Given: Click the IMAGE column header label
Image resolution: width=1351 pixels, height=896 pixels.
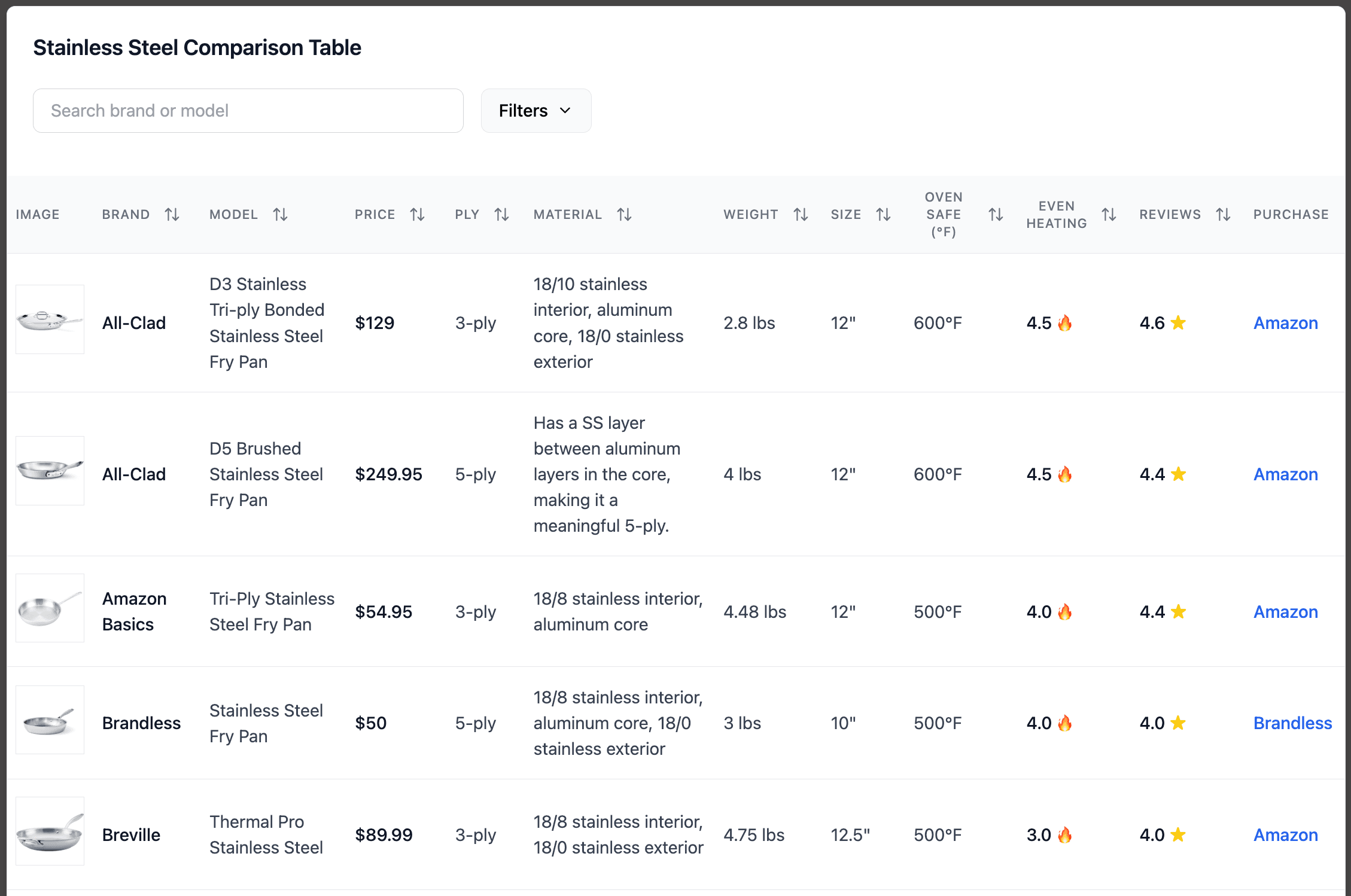Looking at the screenshot, I should 38,214.
